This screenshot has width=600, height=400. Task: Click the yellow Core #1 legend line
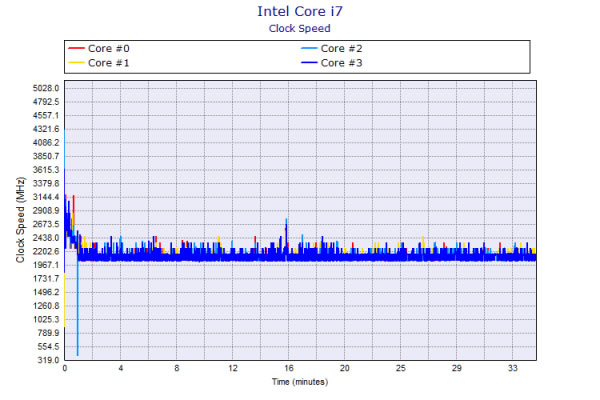[76, 62]
